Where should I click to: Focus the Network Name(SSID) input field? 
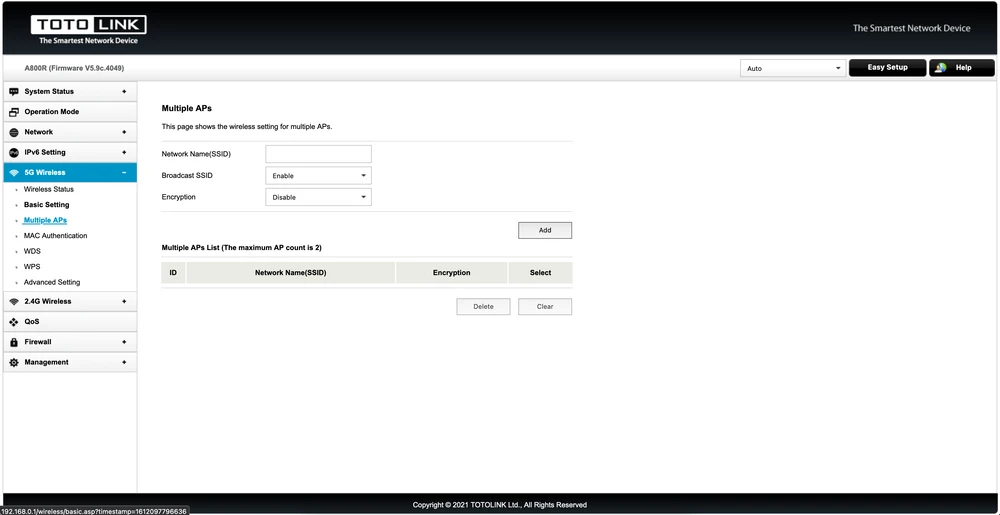(318, 154)
